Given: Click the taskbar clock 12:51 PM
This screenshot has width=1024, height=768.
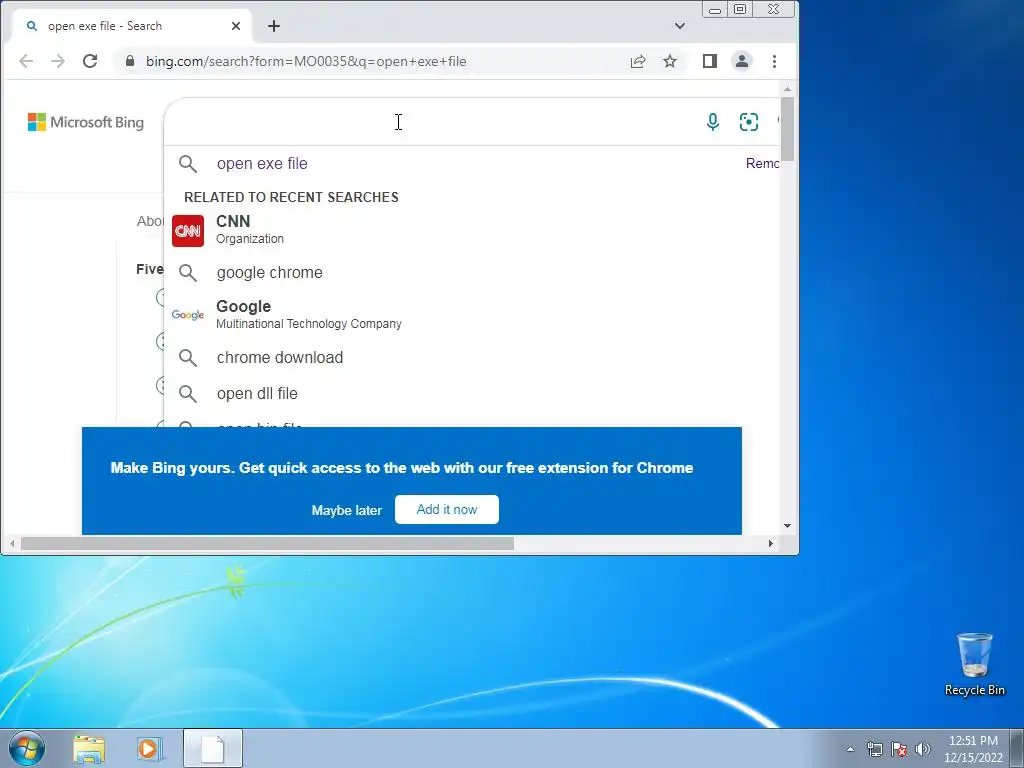Looking at the screenshot, I should 973,741.
